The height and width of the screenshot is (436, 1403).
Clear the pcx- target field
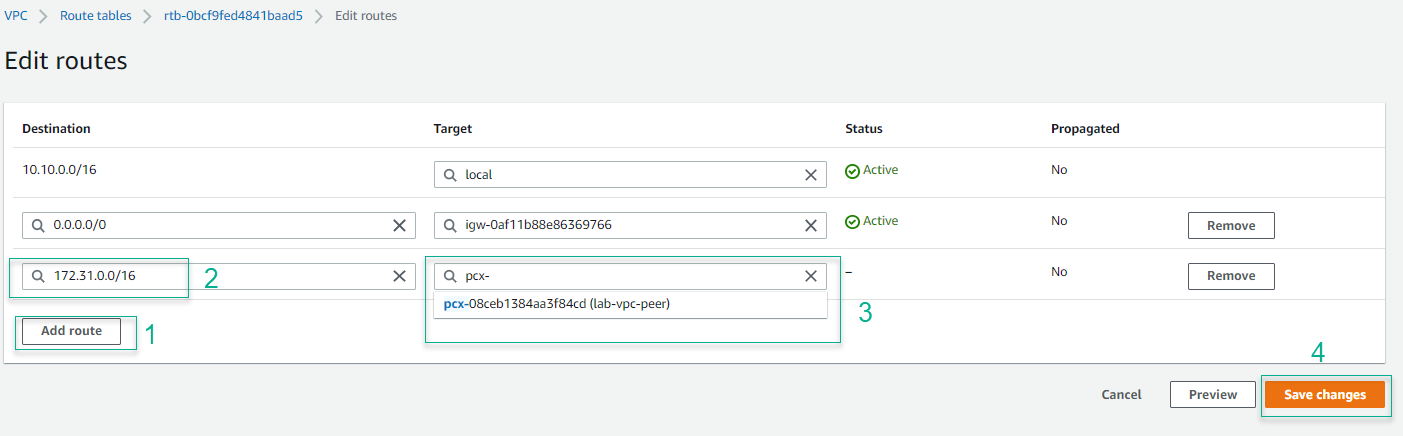811,277
